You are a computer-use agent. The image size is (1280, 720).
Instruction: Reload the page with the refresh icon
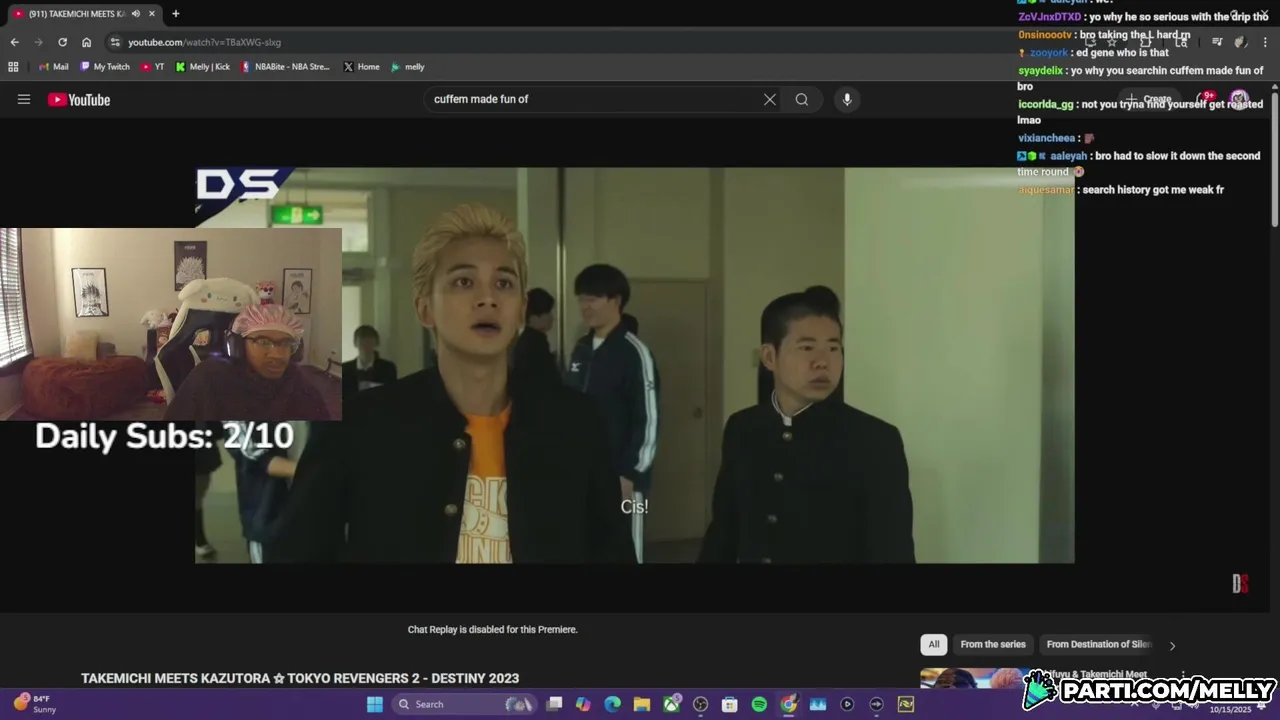pos(62,42)
